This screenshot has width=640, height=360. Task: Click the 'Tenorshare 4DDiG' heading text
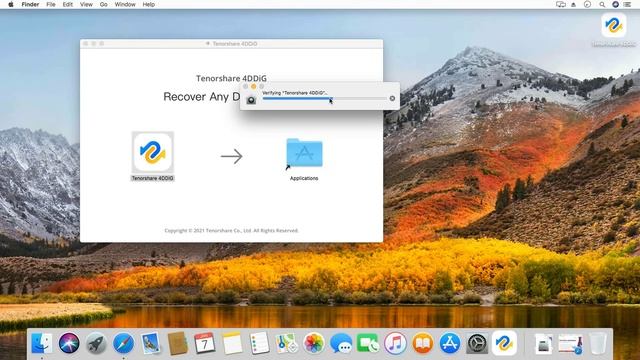tap(231, 78)
